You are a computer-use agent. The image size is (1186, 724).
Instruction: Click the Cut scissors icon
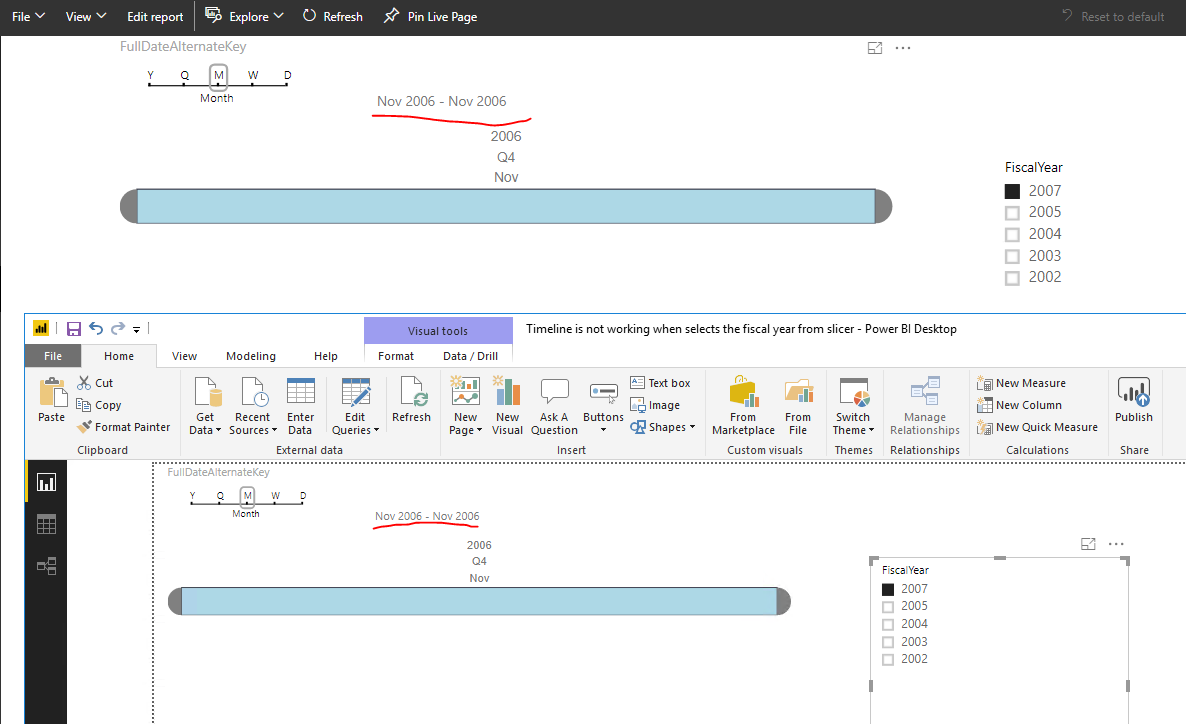(84, 383)
